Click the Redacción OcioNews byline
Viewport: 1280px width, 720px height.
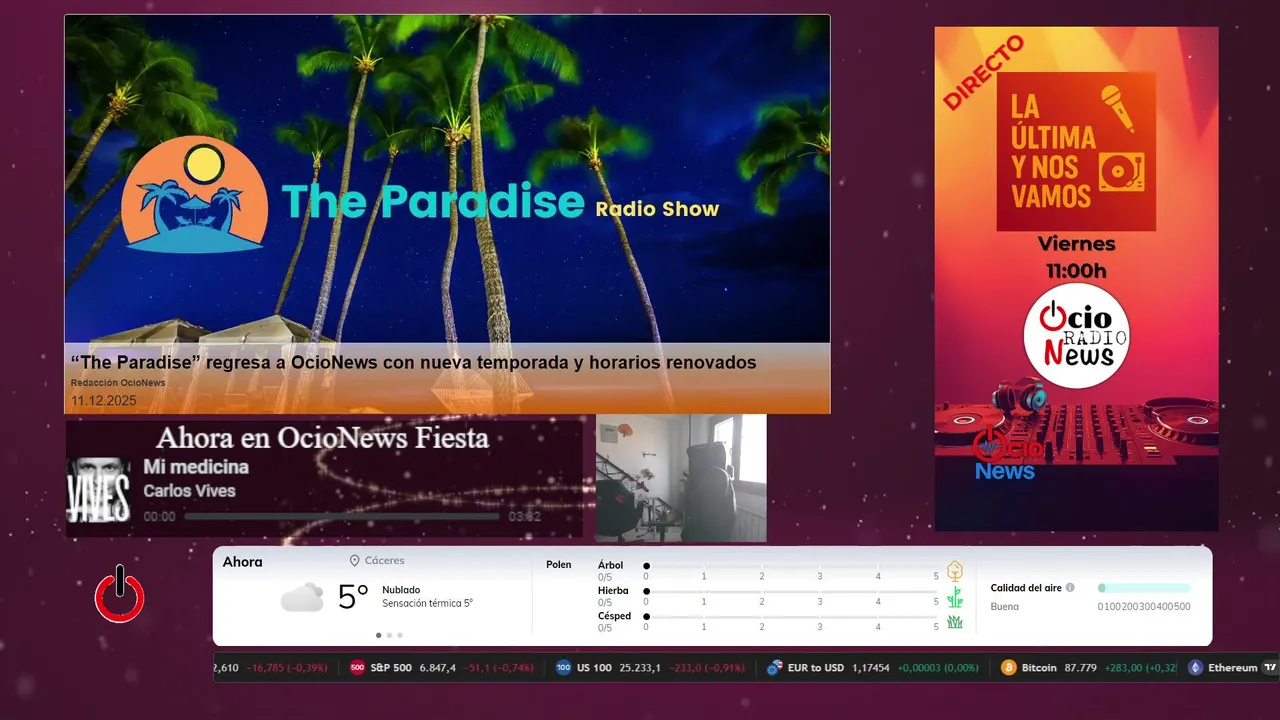pos(118,383)
